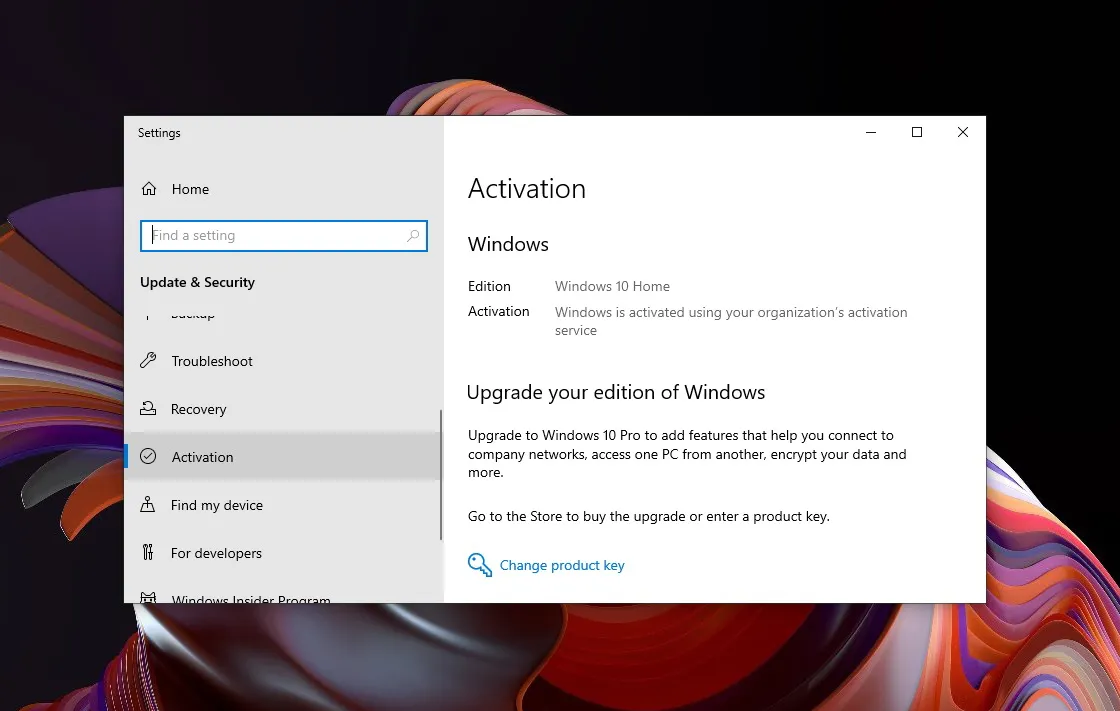Viewport: 1120px width, 711px height.
Task: Click the magnifier icon in search box
Action: pos(413,236)
